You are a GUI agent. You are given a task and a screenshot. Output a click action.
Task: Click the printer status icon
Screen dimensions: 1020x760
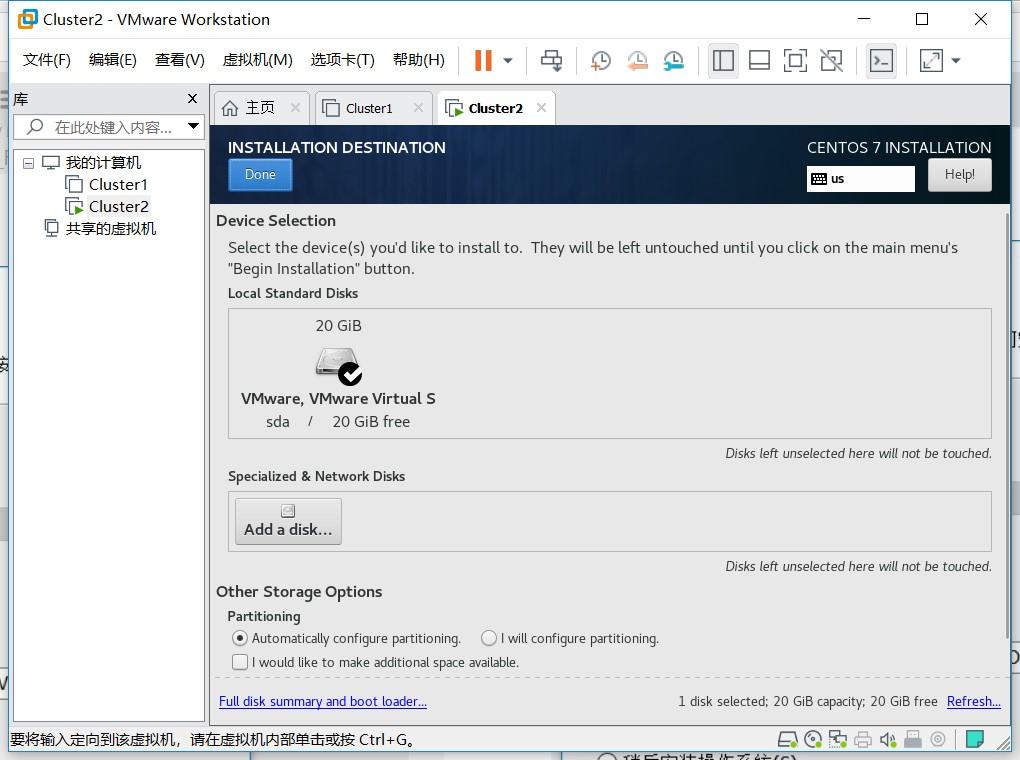click(863, 739)
